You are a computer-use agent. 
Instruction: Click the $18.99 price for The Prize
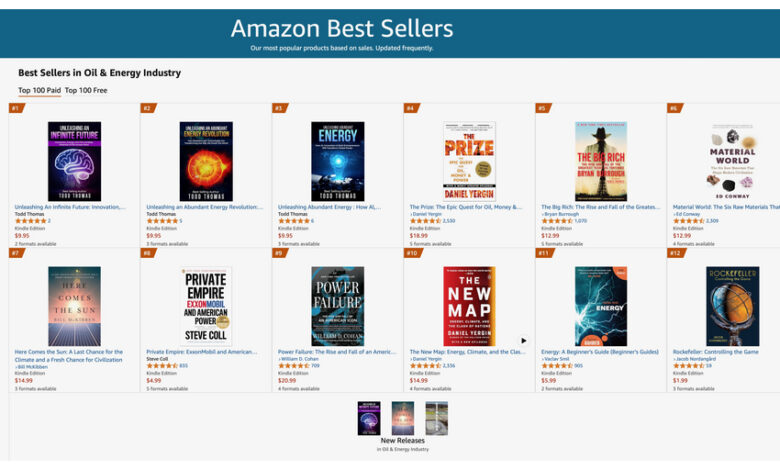coord(418,235)
